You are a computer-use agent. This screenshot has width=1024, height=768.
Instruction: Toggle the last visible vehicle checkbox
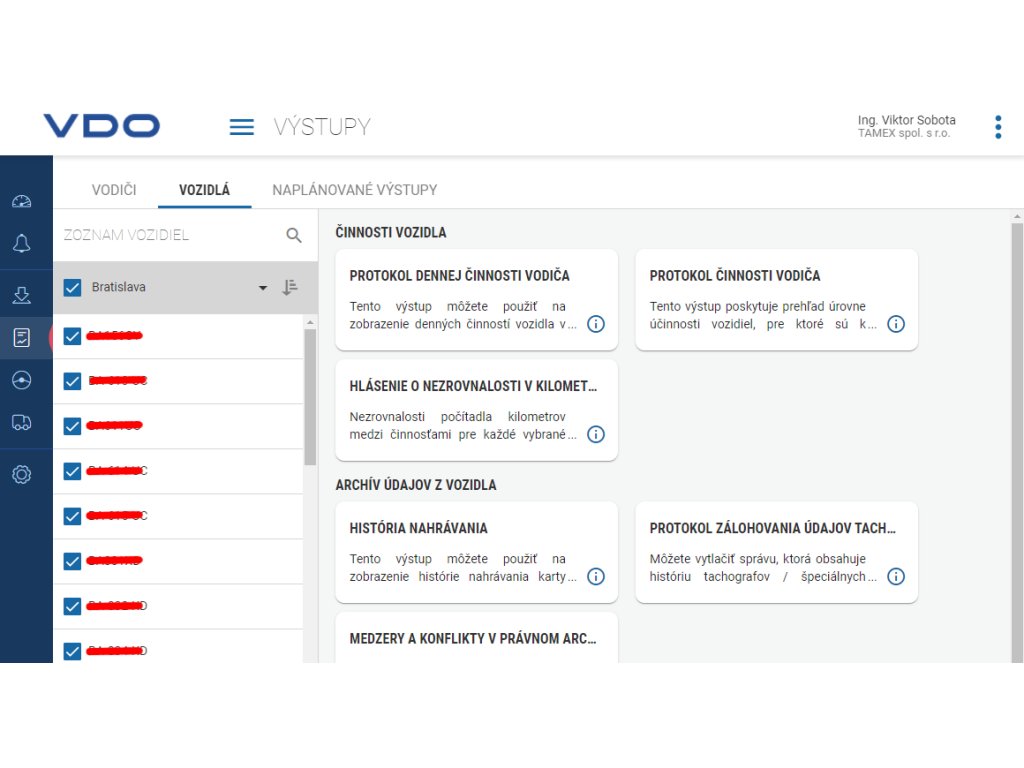pos(72,652)
